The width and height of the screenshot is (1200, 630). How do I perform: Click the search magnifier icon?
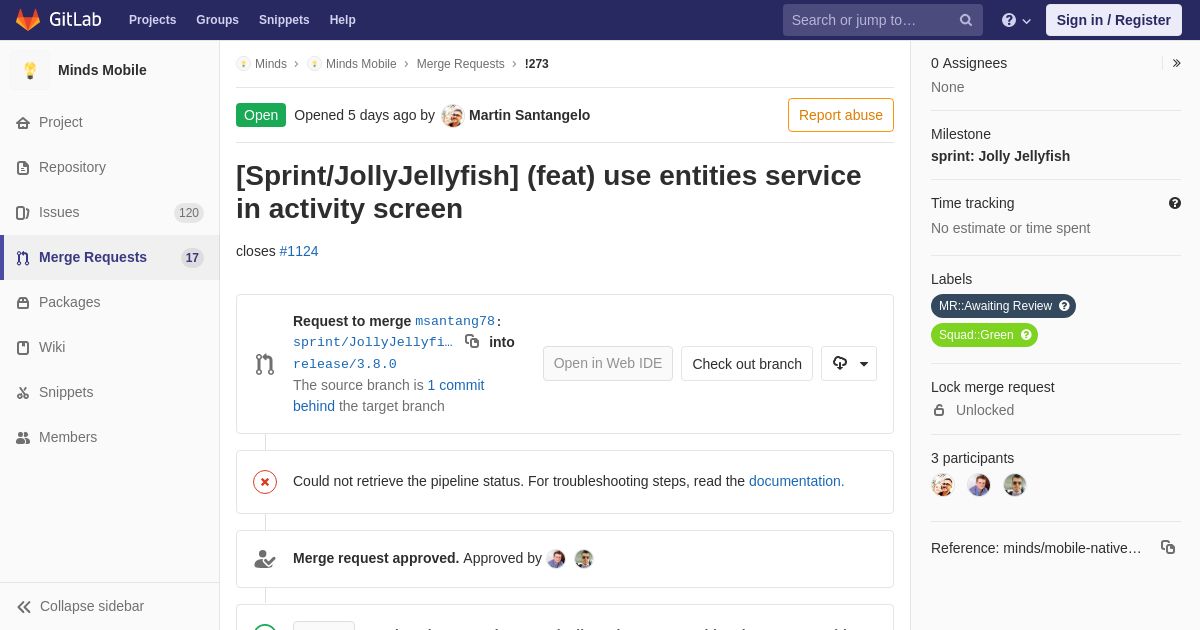966,20
